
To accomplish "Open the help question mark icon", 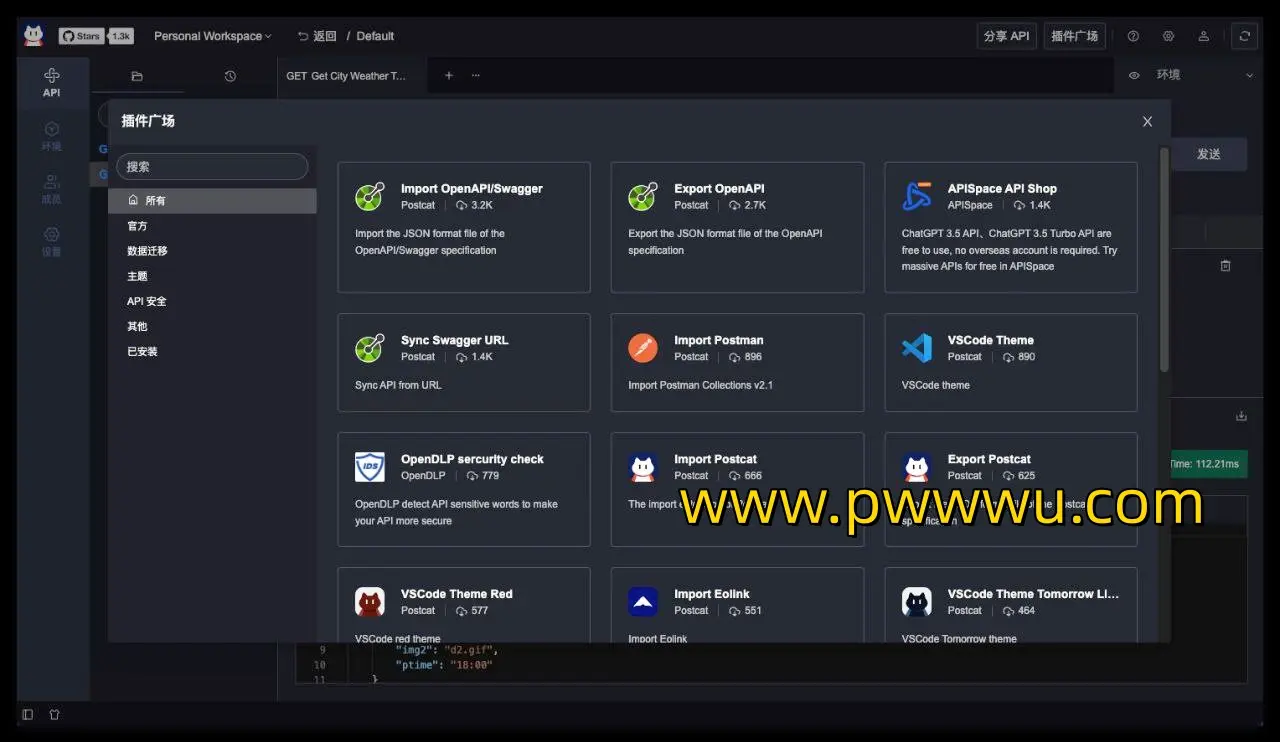I will point(1133,36).
